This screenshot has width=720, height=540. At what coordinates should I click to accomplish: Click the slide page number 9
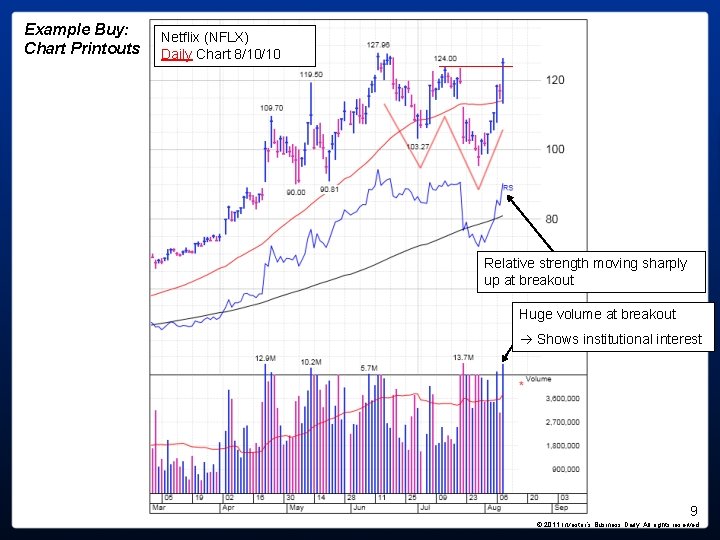694,511
